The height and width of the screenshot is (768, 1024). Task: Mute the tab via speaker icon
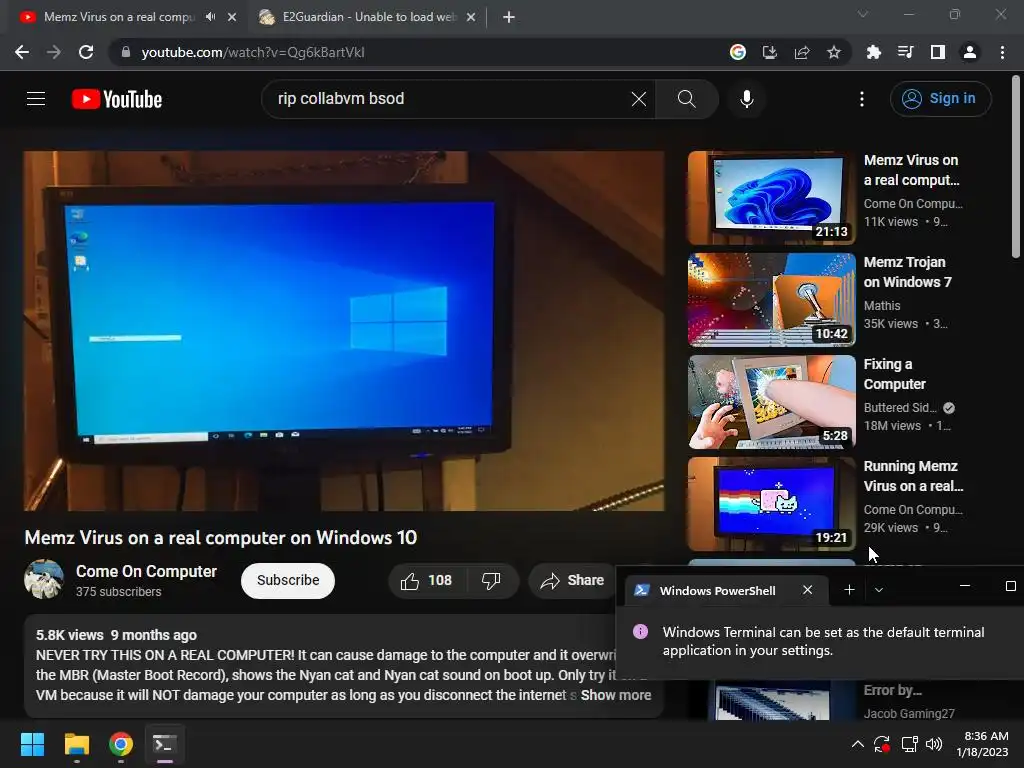point(210,17)
